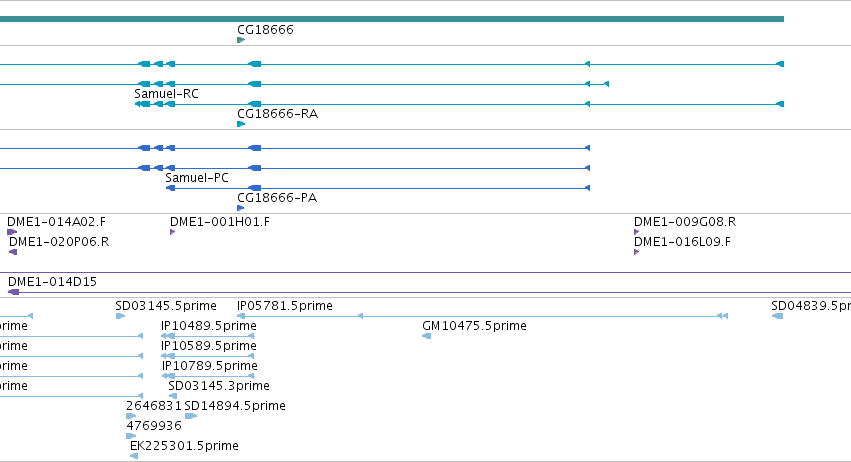Click the DME1-020P06.R reverse arrow

tap(13, 252)
